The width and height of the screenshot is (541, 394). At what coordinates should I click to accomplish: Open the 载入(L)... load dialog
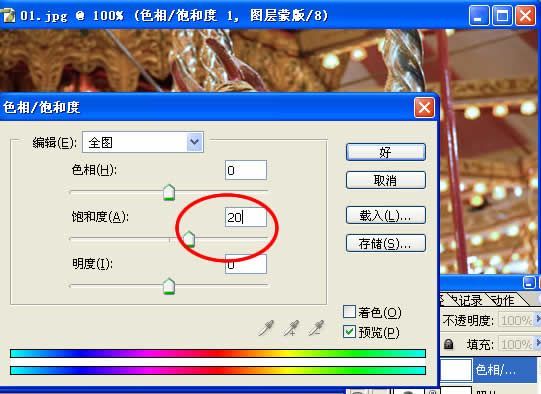[386, 215]
